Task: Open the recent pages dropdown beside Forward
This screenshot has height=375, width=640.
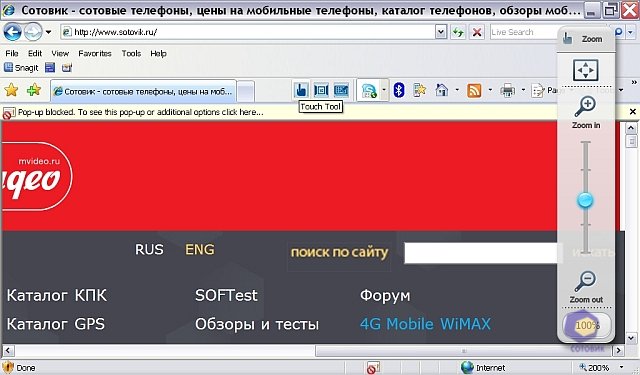Action: click(x=49, y=32)
